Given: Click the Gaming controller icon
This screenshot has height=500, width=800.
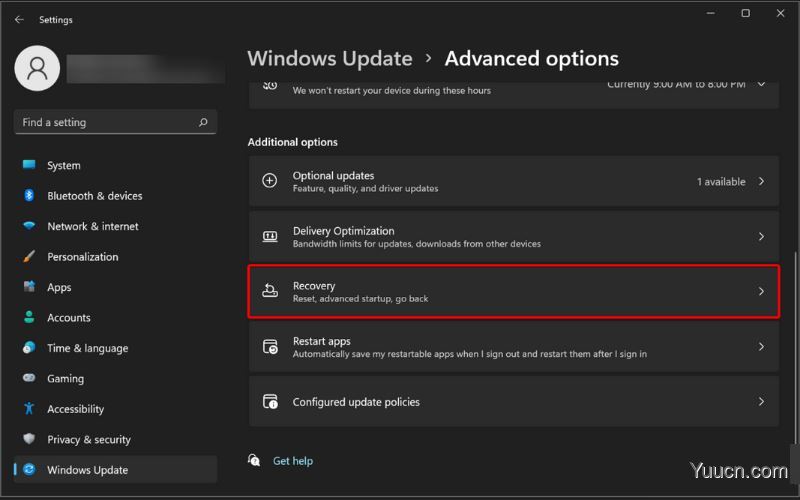Looking at the screenshot, I should tap(29, 378).
